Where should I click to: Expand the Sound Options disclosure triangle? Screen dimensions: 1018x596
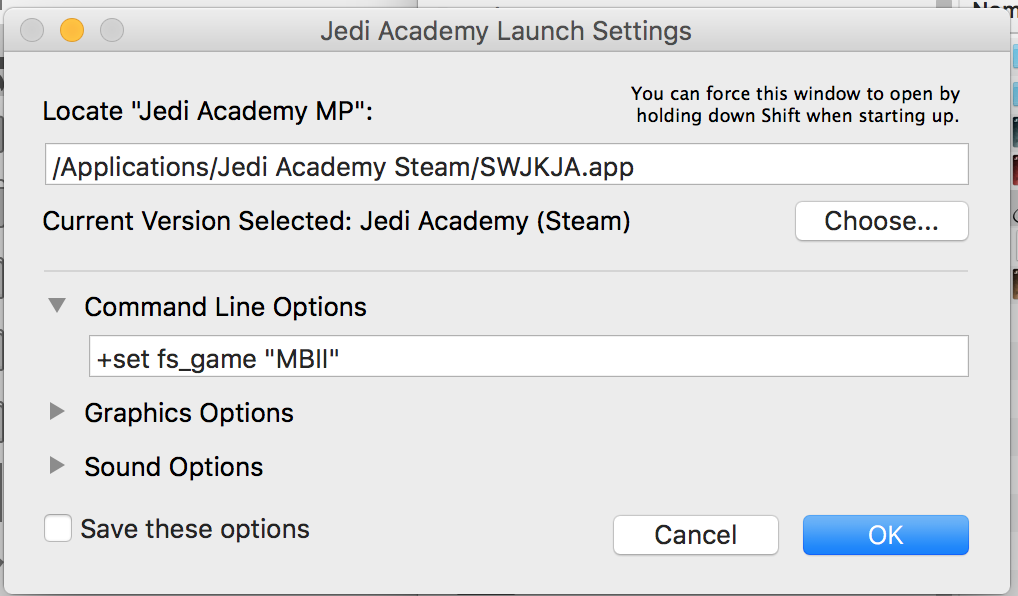[58, 466]
